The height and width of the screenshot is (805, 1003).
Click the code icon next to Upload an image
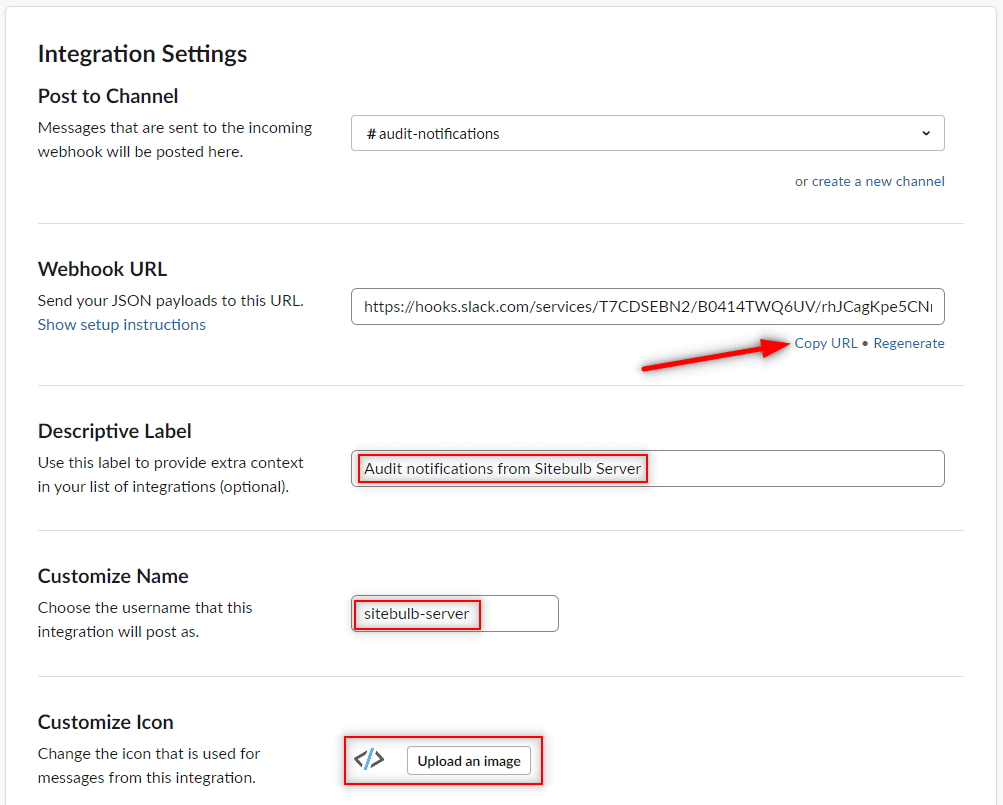(x=369, y=760)
